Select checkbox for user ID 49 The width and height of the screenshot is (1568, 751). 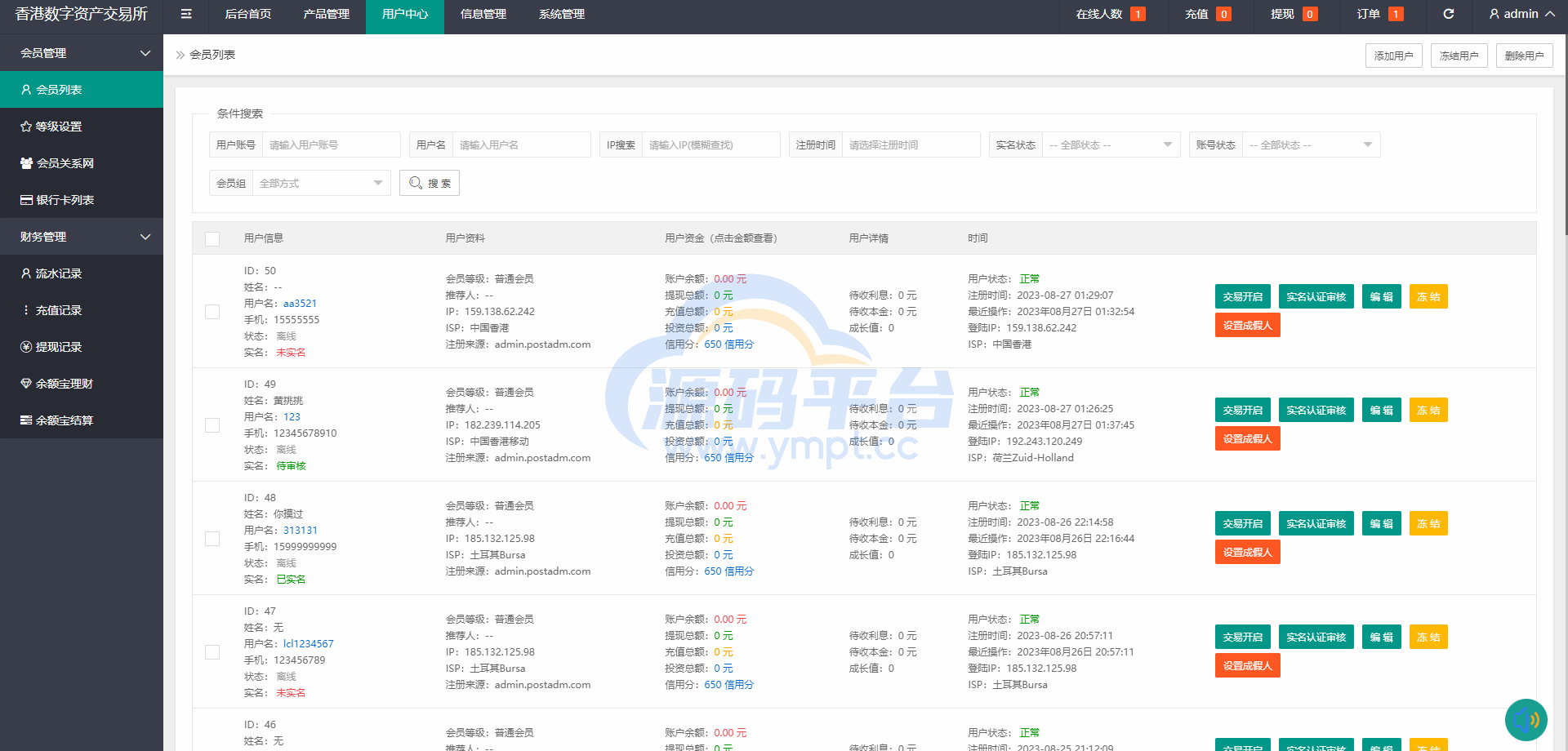(212, 425)
